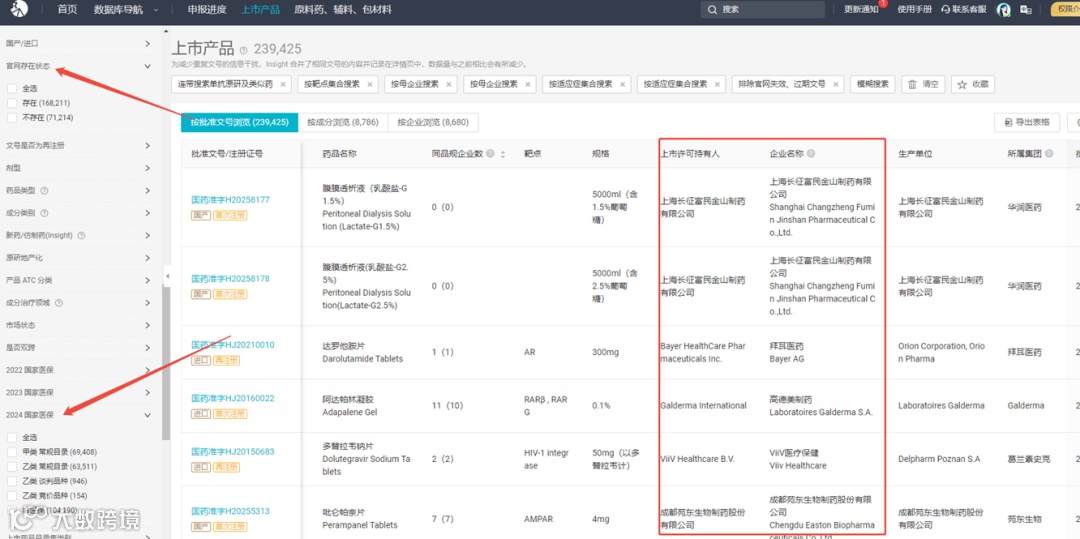The height and width of the screenshot is (539, 1080).
Task: Collapse the filter sidebar with arrow handle
Action: coord(167,276)
